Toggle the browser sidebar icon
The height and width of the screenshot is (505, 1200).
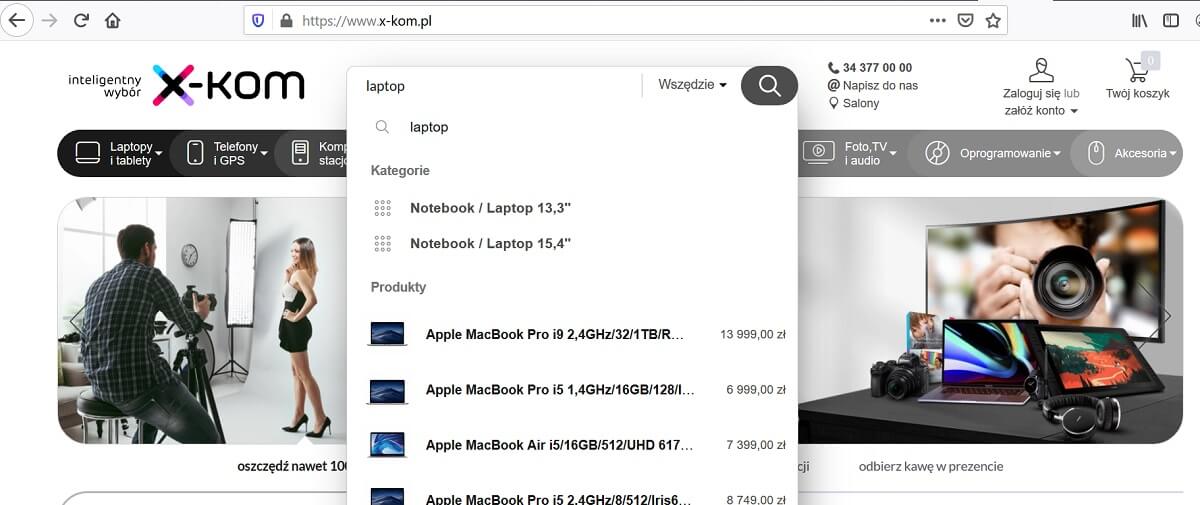(x=1171, y=20)
